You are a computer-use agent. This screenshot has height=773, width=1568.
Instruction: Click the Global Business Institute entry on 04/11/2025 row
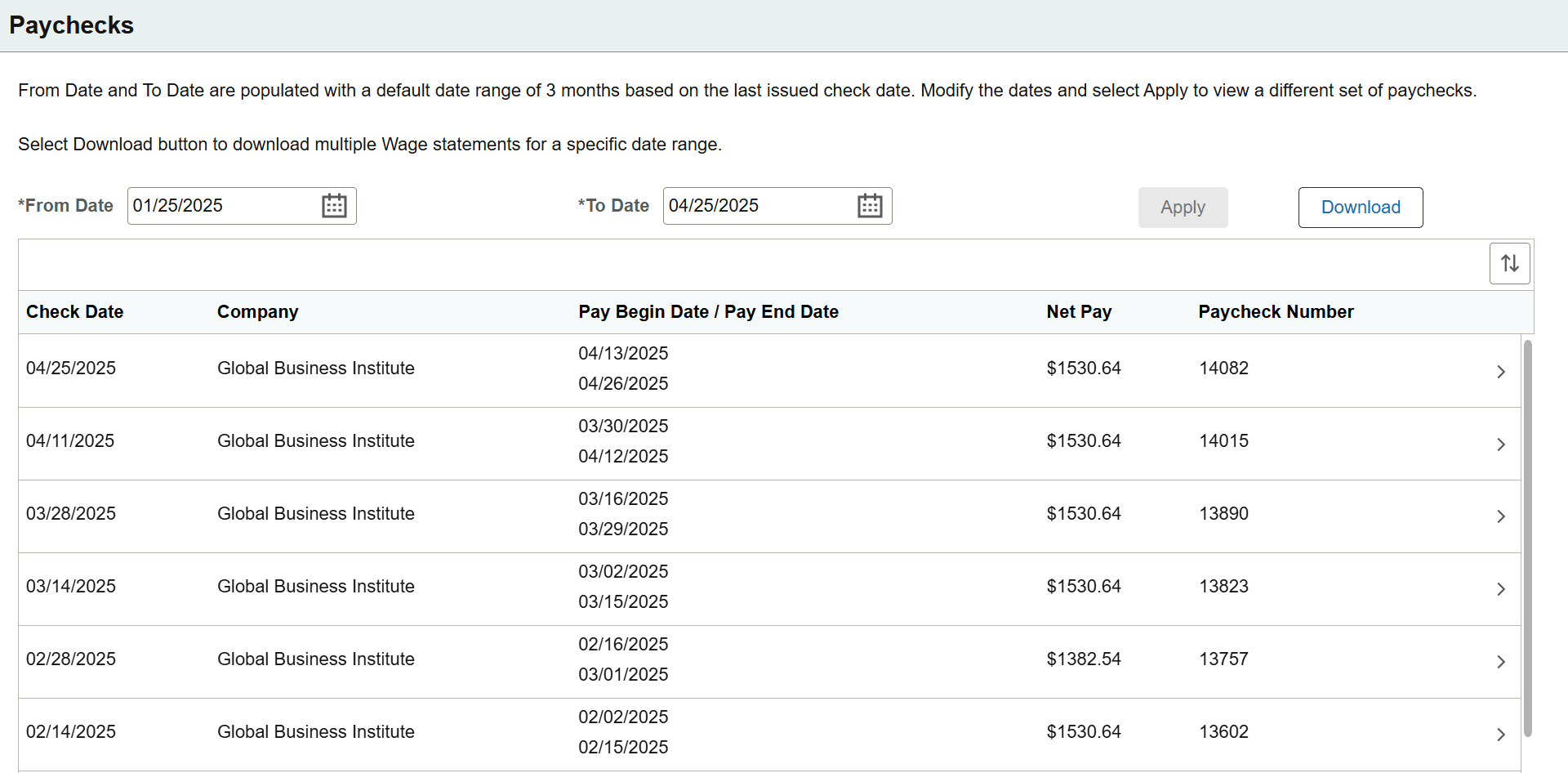(315, 440)
